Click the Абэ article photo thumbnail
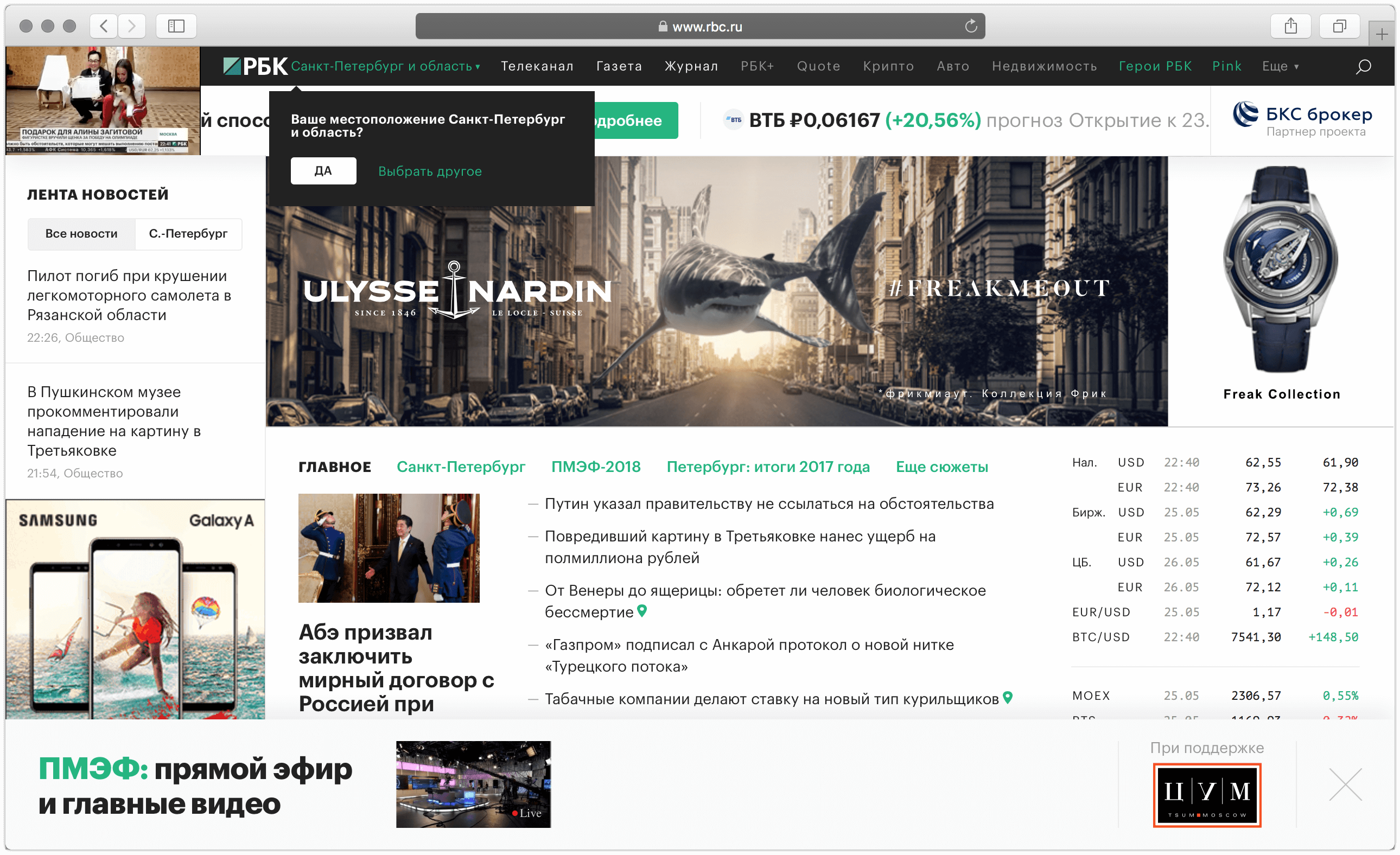The height and width of the screenshot is (855, 1400). click(389, 547)
